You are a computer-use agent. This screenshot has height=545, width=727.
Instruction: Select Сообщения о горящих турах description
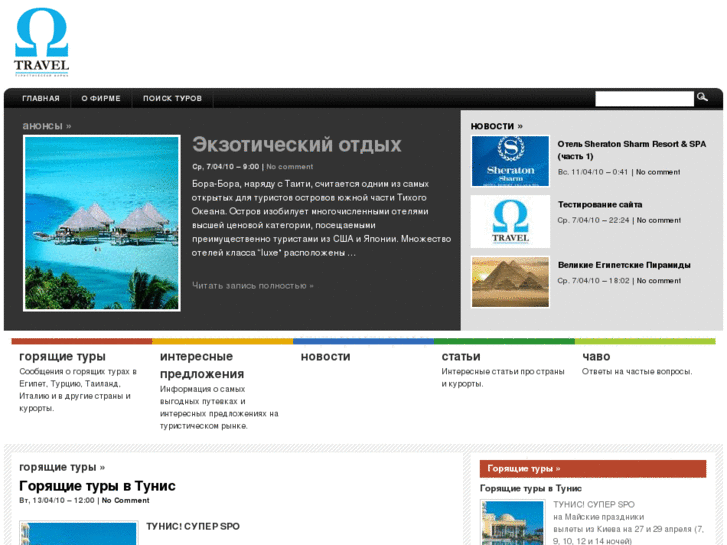pyautogui.click(x=78, y=390)
